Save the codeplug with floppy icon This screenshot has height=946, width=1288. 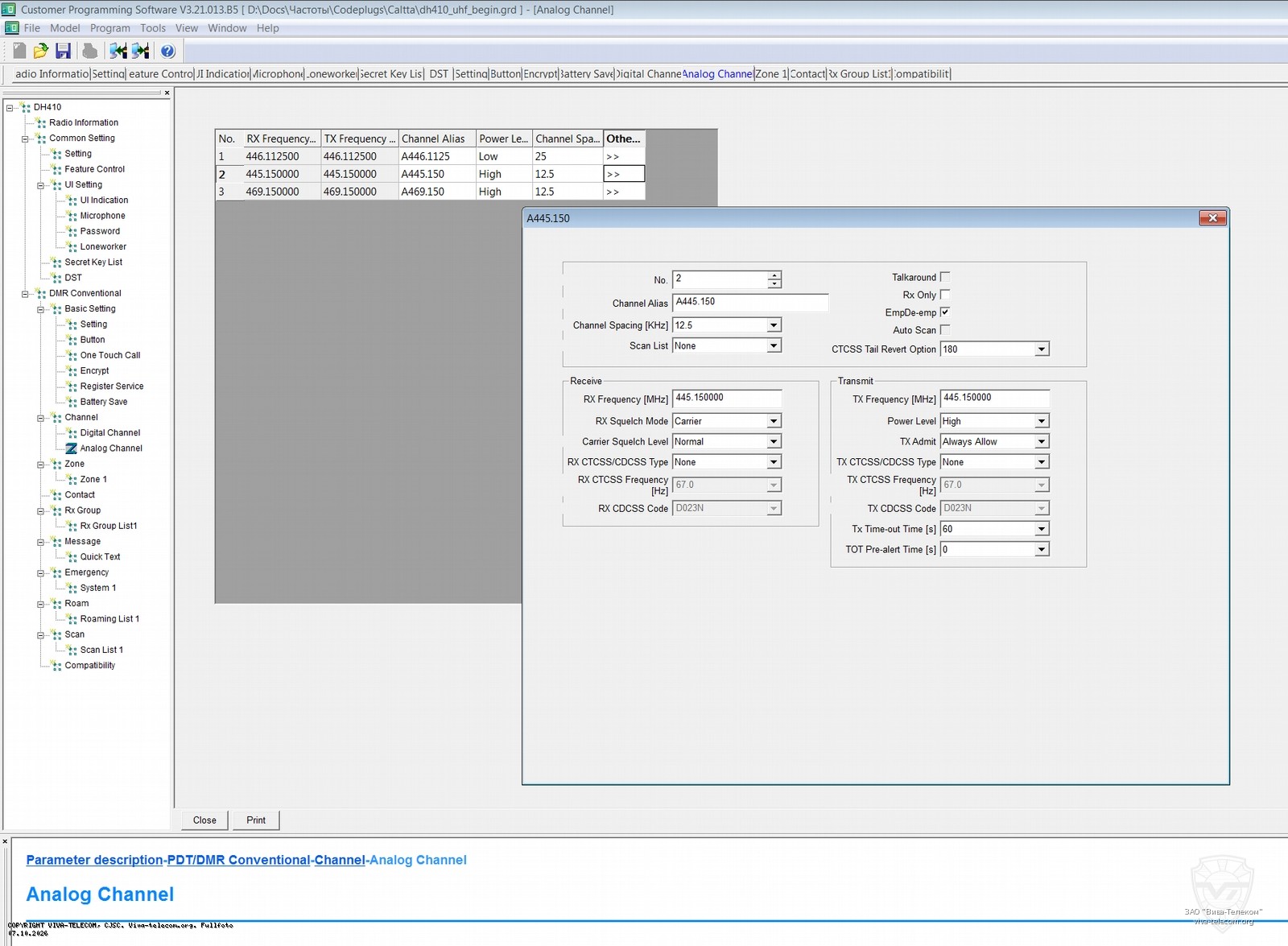pyautogui.click(x=63, y=51)
